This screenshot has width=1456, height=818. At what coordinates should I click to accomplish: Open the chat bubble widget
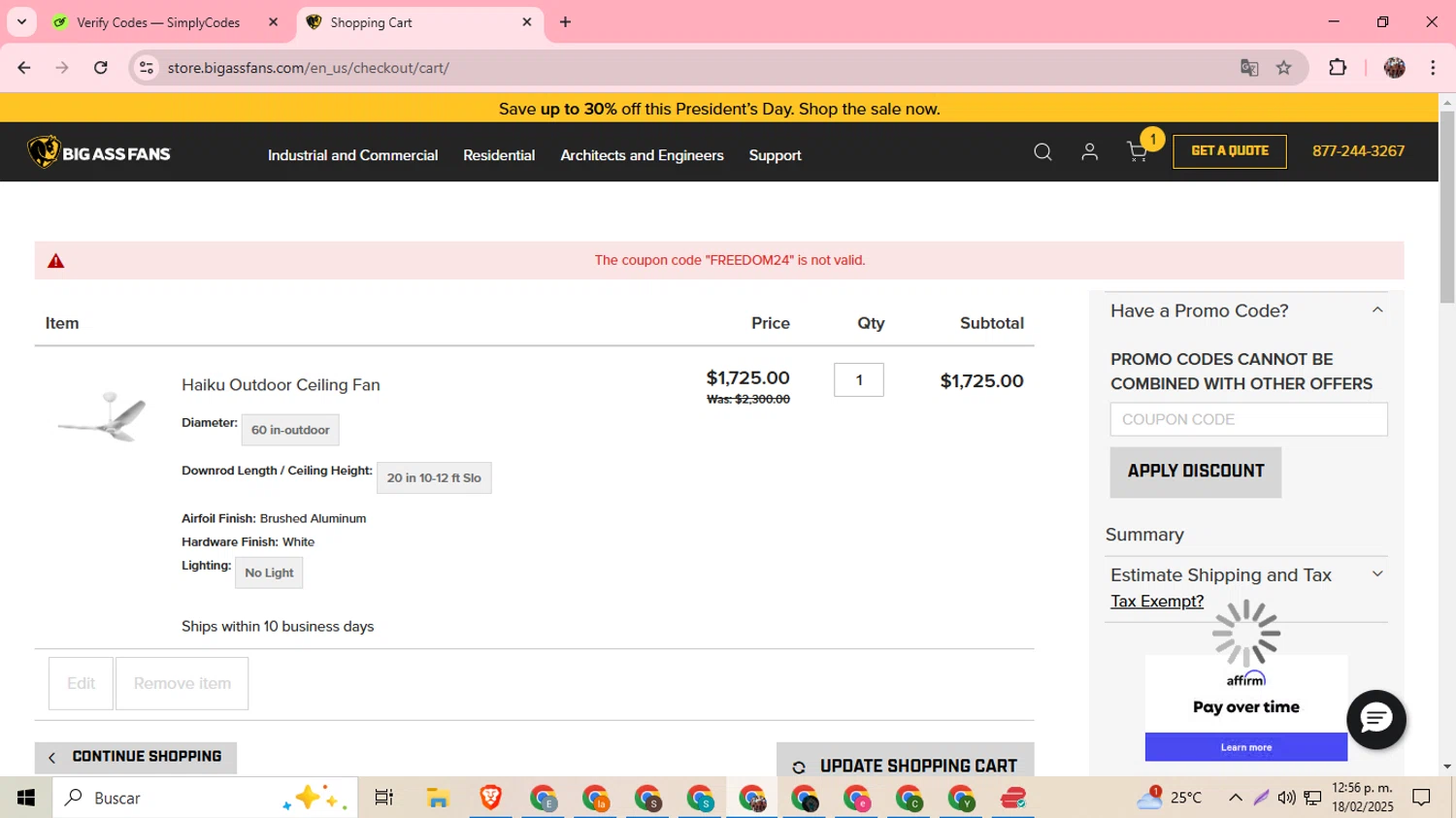point(1375,719)
